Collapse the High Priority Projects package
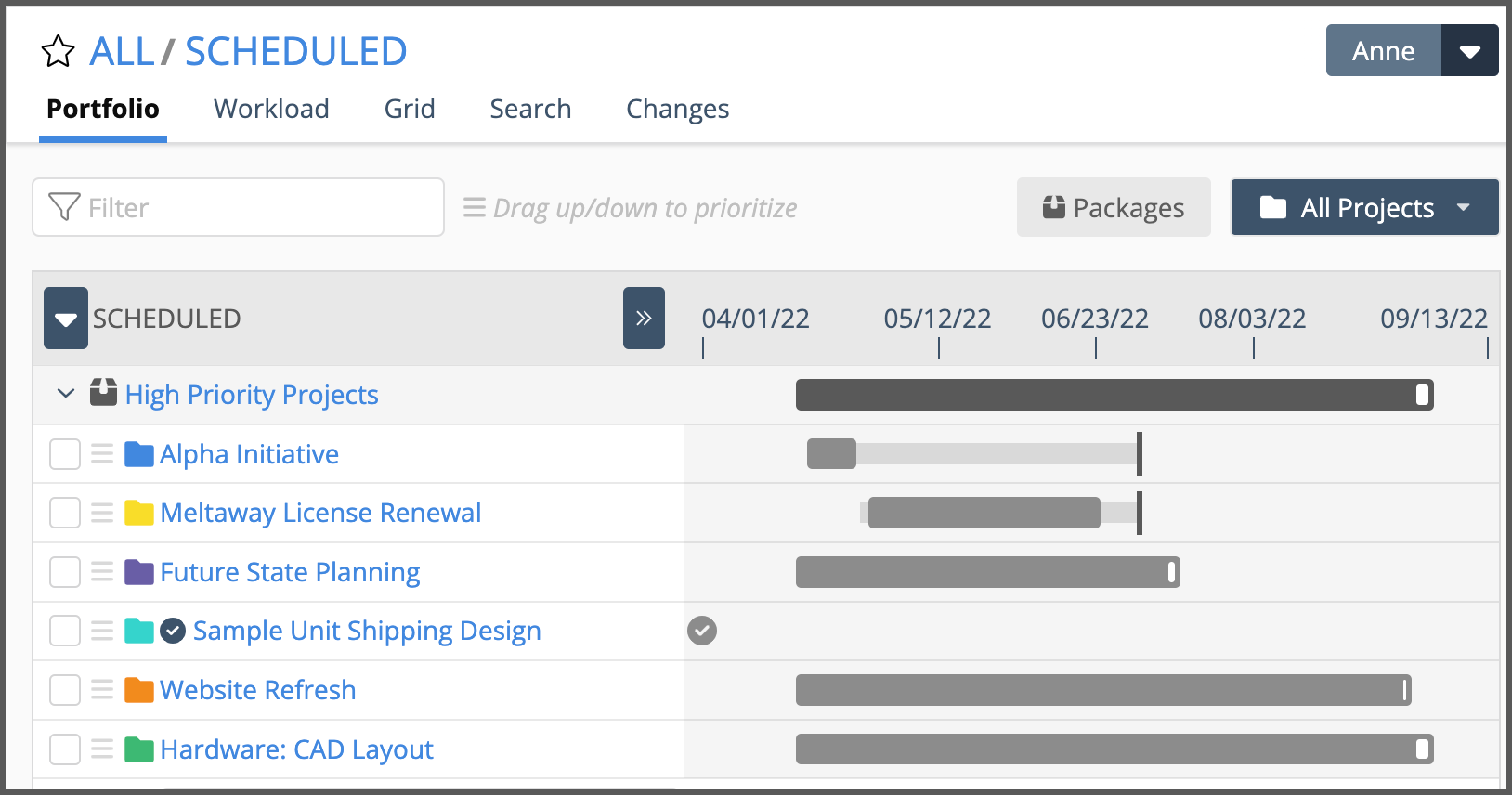The width and height of the screenshot is (1512, 795). (65, 394)
